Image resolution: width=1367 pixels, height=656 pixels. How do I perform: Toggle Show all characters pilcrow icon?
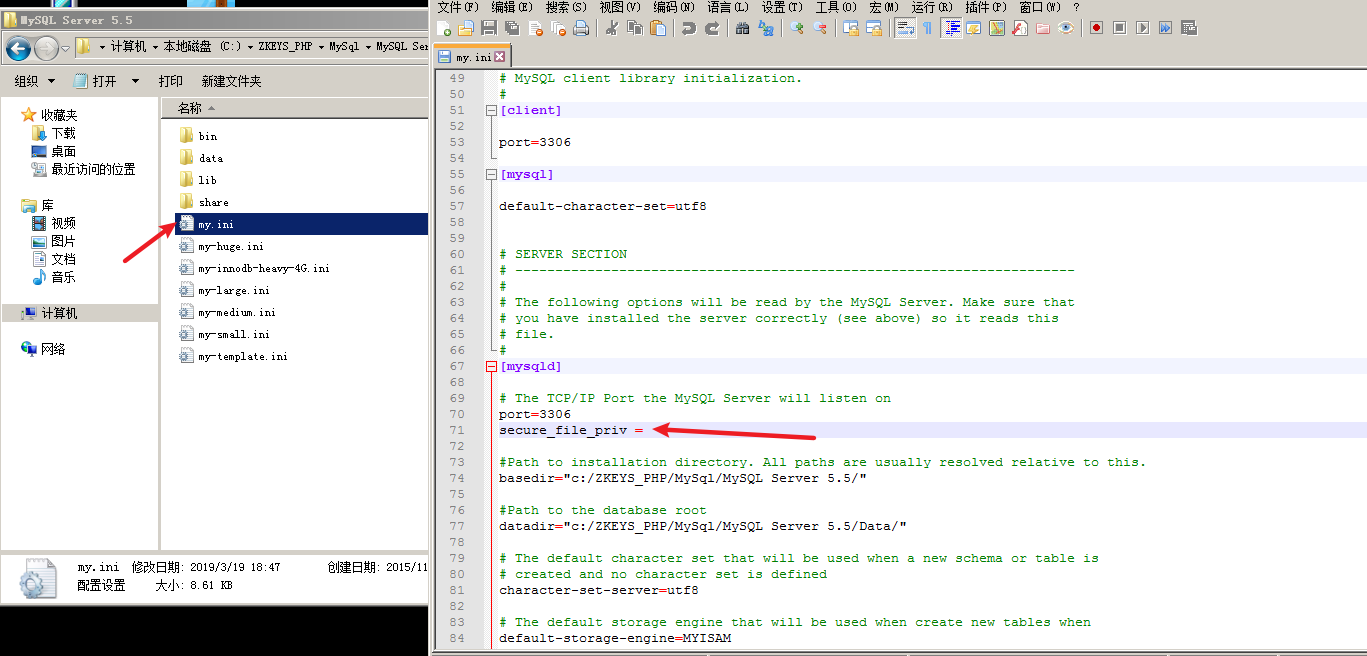click(928, 28)
